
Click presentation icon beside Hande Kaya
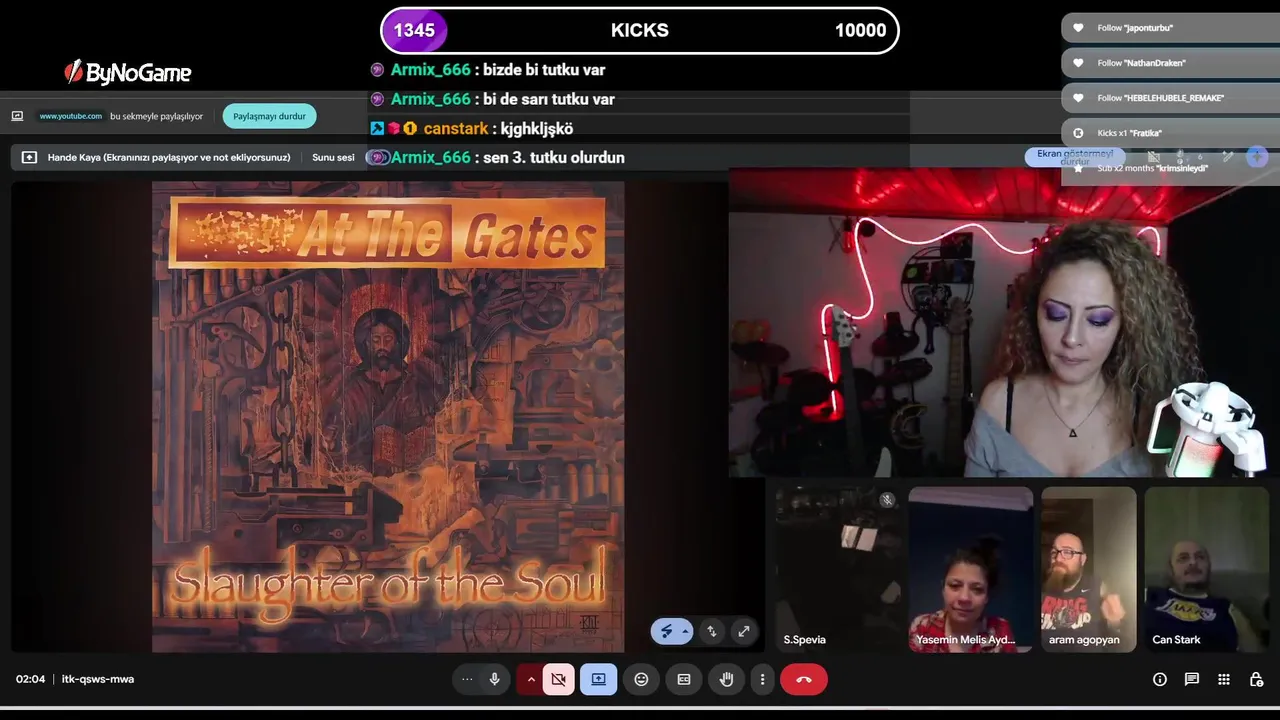(x=29, y=157)
